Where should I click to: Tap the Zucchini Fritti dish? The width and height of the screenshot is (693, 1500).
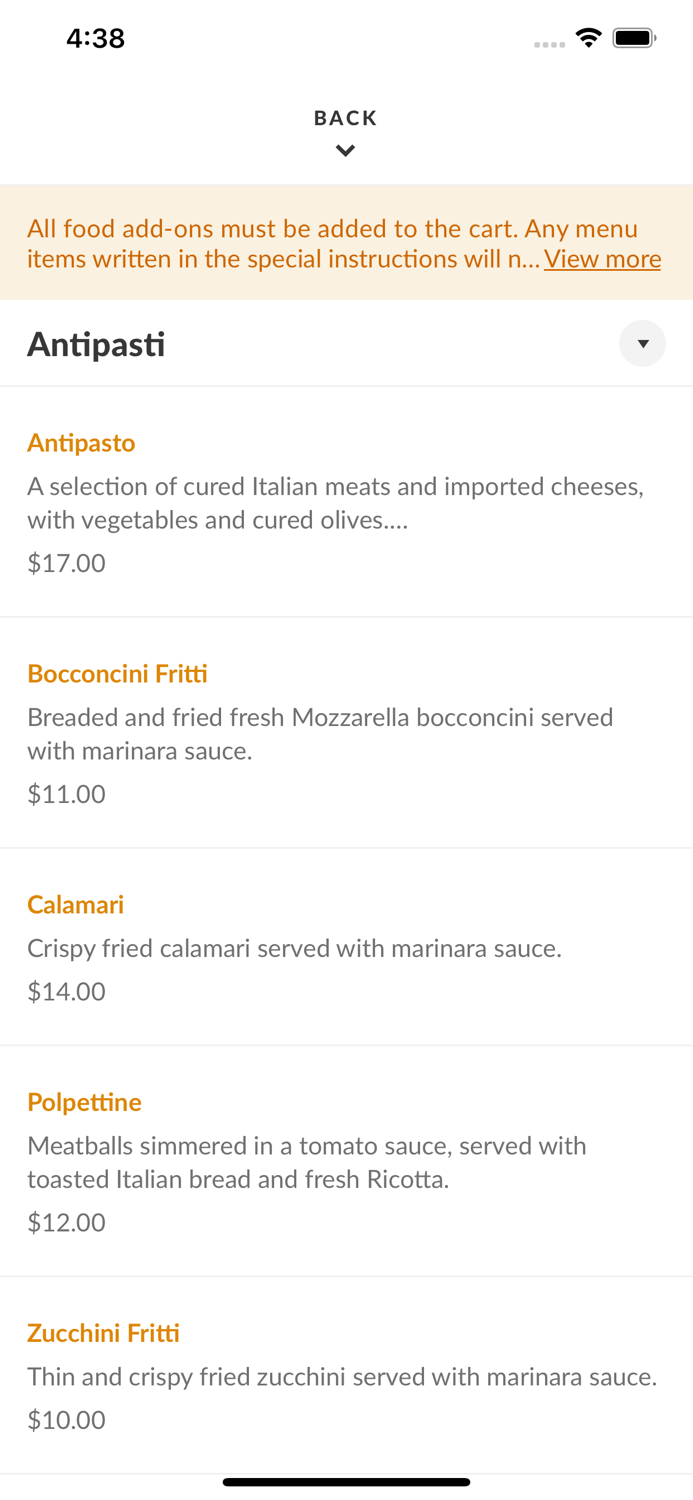pyautogui.click(x=103, y=1333)
